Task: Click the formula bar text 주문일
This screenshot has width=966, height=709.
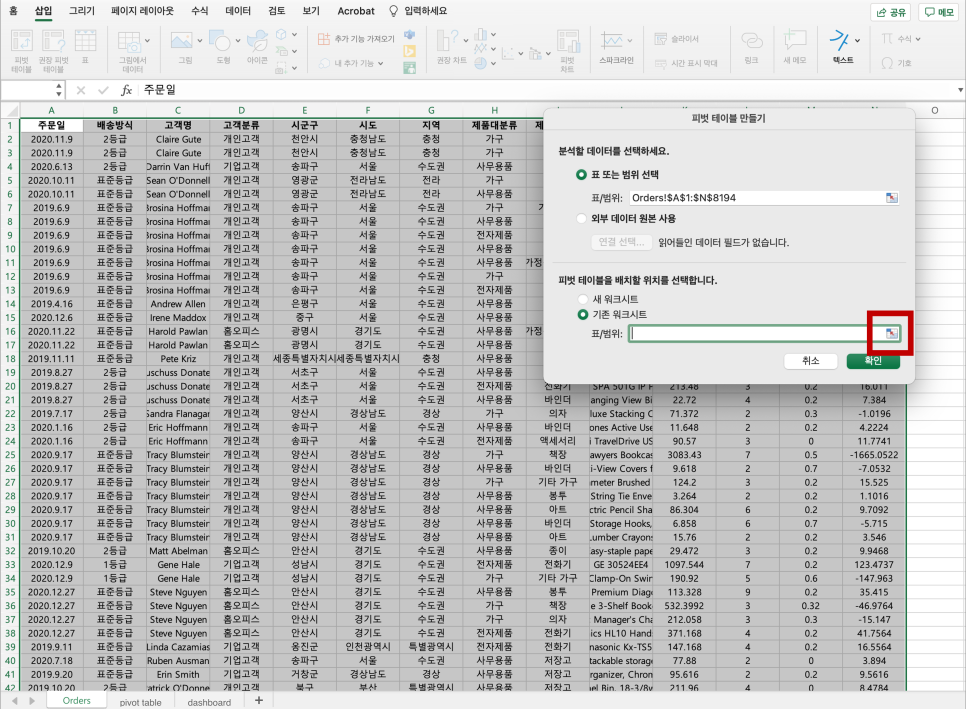Action: pos(160,90)
